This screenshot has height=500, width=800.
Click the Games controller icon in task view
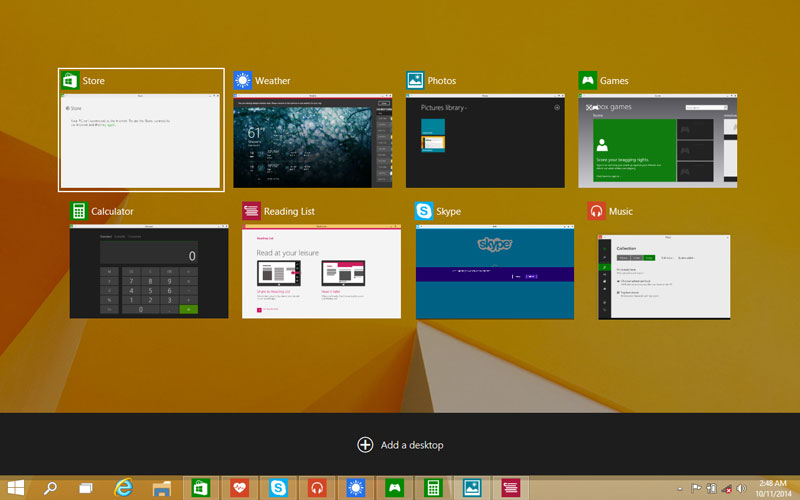coord(588,81)
